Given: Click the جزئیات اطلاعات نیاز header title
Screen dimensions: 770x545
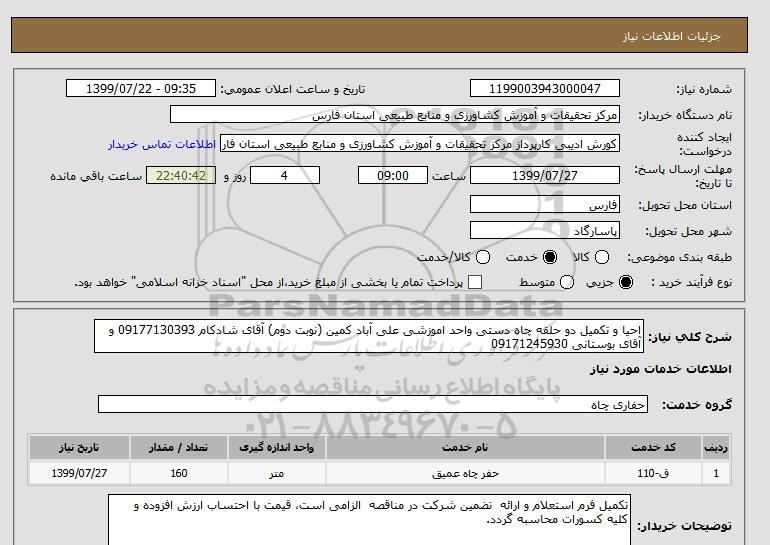Looking at the screenshot, I should click(671, 37).
